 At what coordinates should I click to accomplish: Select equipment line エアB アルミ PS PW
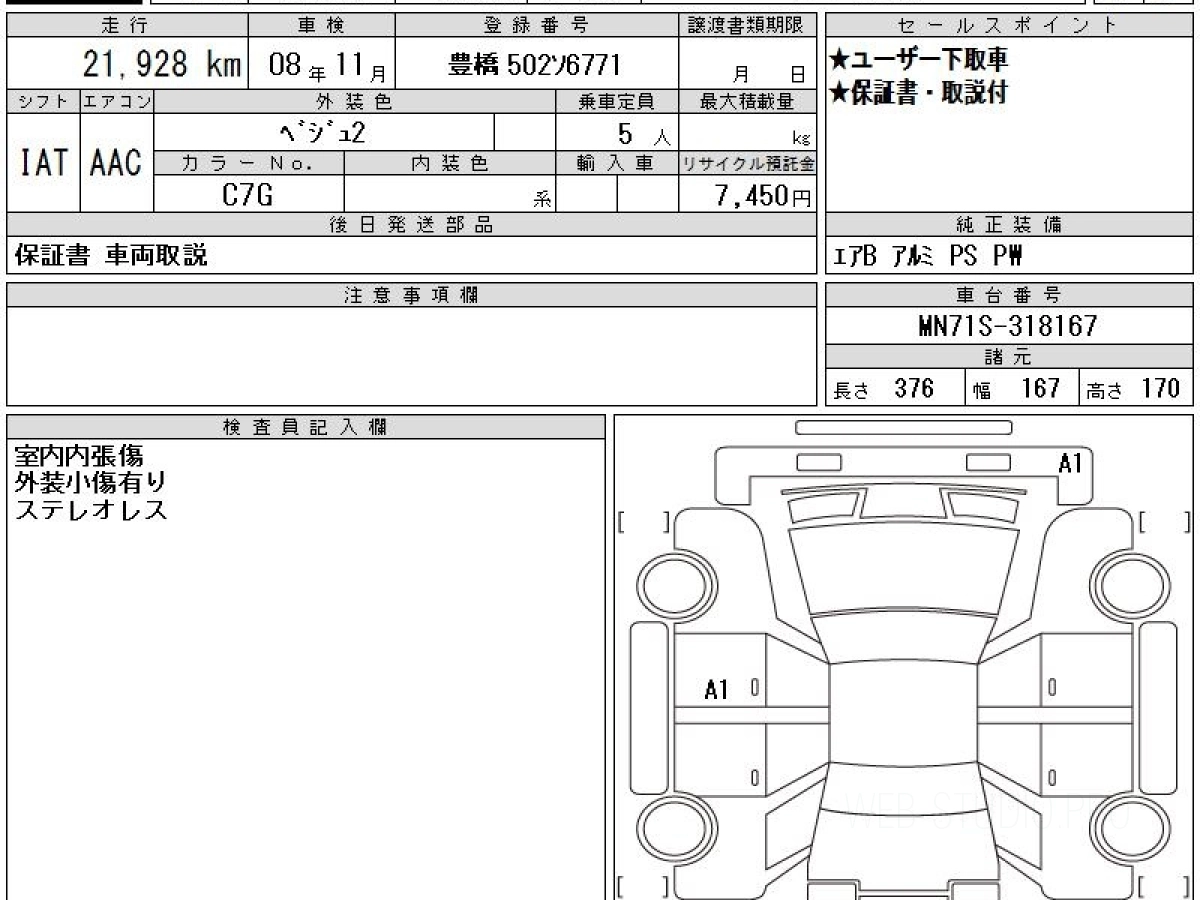tap(928, 257)
